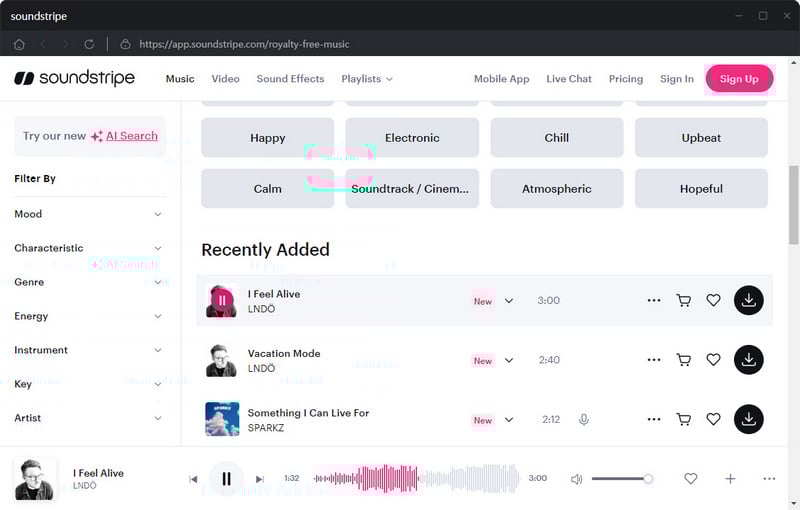Image resolution: width=800 pixels, height=510 pixels.
Task: Navigate forward in browser
Action: point(66,44)
